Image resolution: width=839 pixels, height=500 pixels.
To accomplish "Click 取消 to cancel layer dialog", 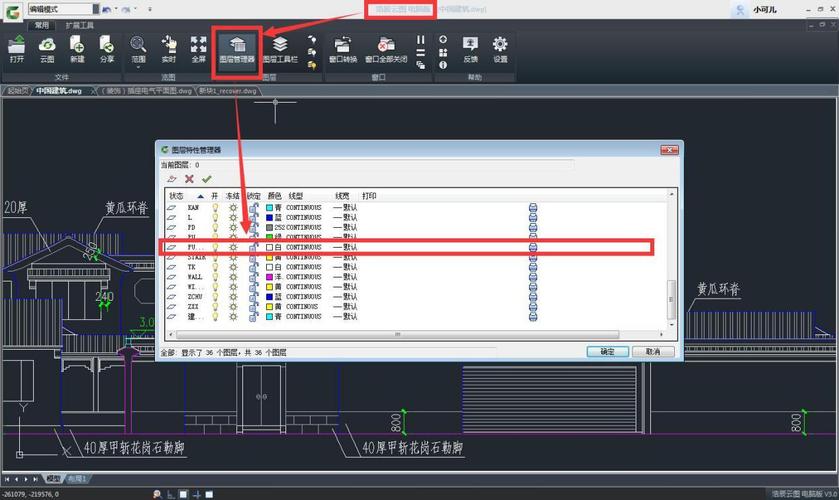I will [x=653, y=352].
